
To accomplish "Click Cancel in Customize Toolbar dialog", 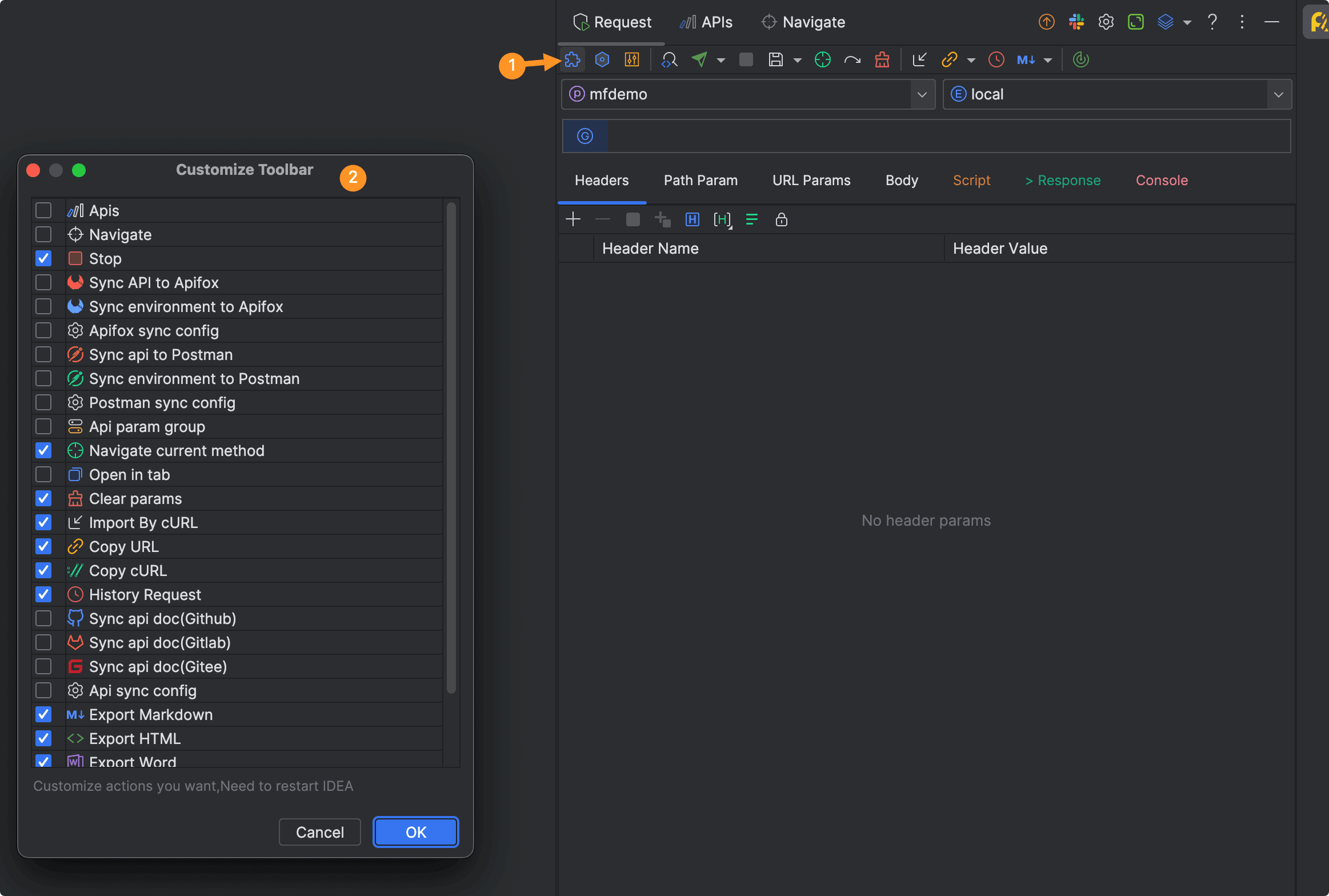I will tap(319, 832).
